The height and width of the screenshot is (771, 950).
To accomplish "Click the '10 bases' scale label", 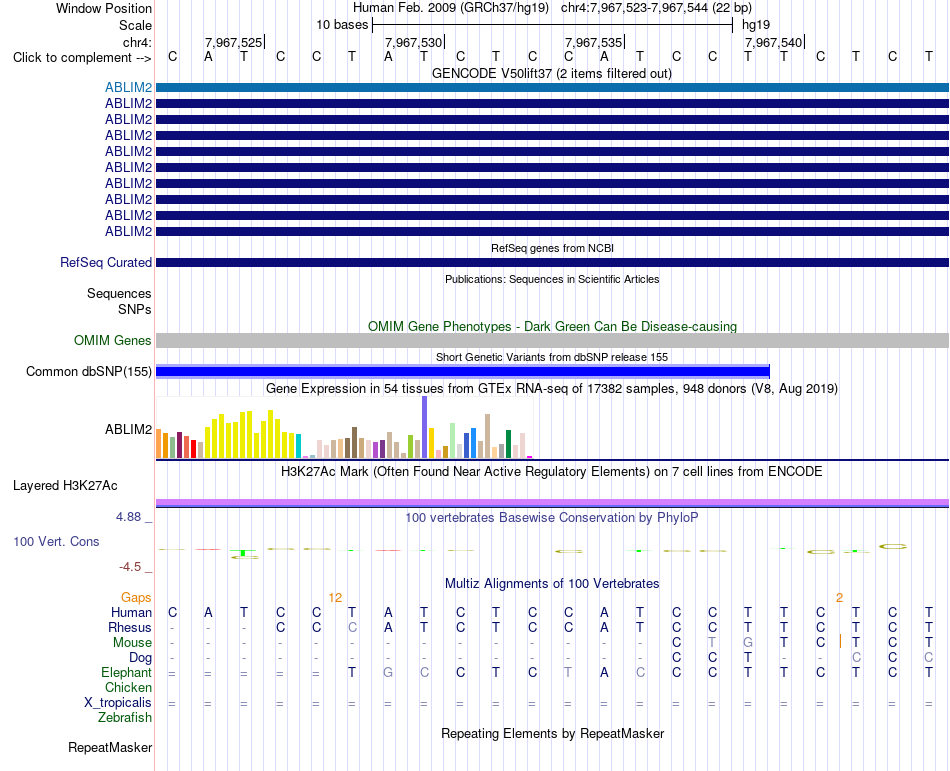I will (x=342, y=25).
